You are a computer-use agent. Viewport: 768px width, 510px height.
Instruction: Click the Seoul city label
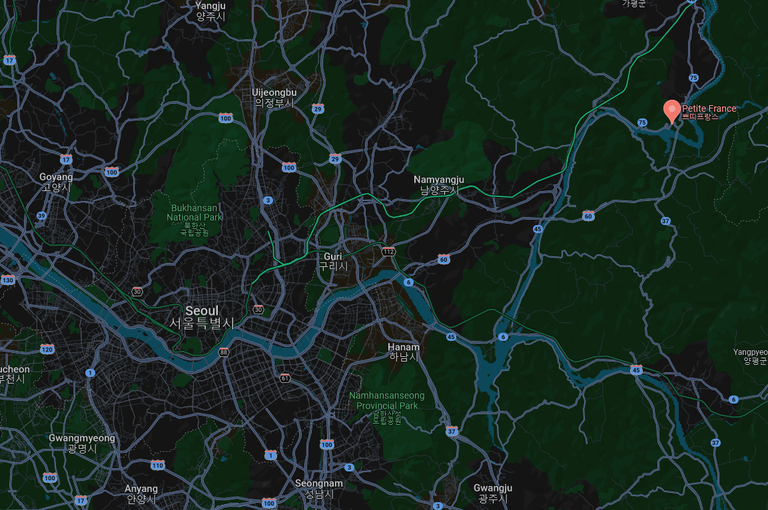pos(202,317)
